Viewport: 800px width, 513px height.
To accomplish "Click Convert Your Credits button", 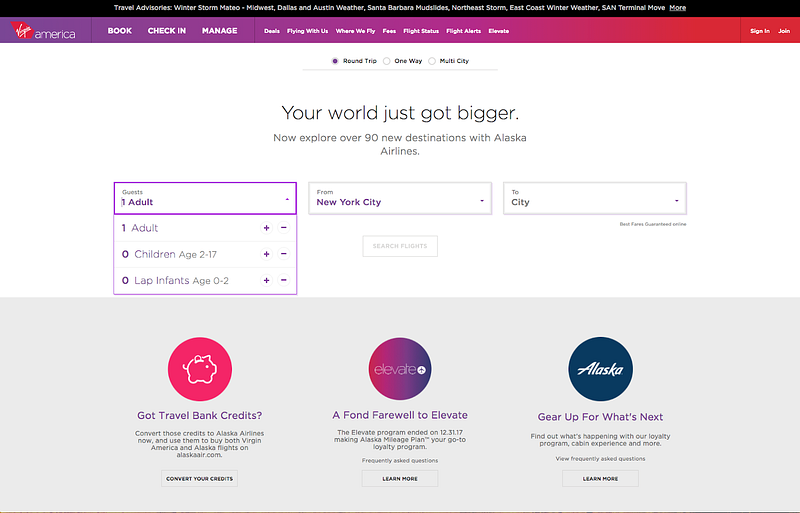I will point(199,479).
